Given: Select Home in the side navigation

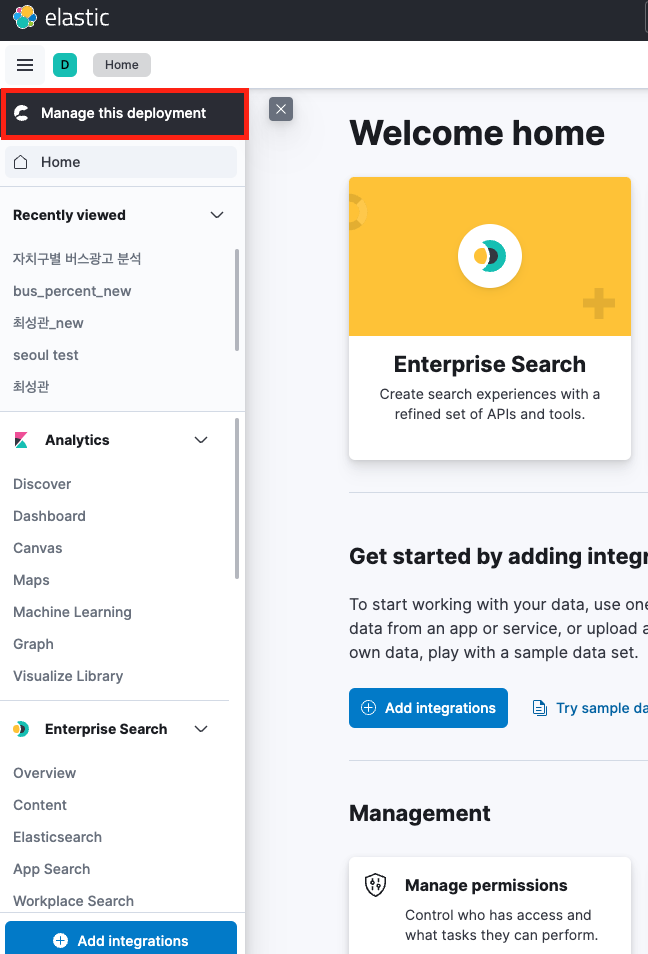Looking at the screenshot, I should pyautogui.click(x=120, y=162).
